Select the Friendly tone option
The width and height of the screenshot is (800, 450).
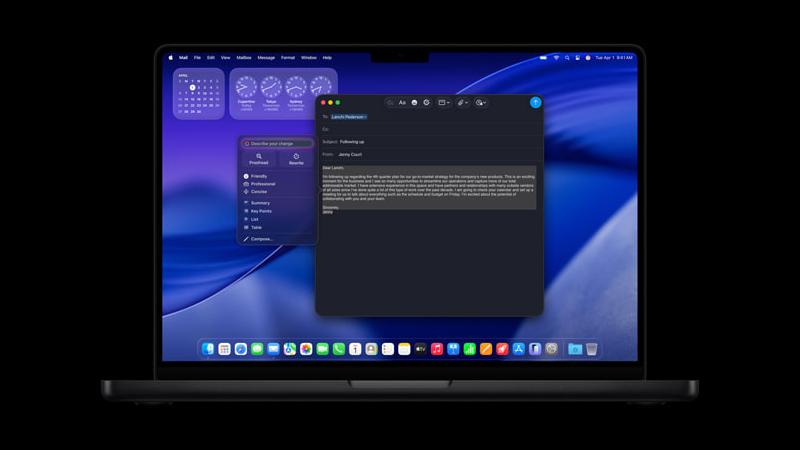click(x=259, y=176)
